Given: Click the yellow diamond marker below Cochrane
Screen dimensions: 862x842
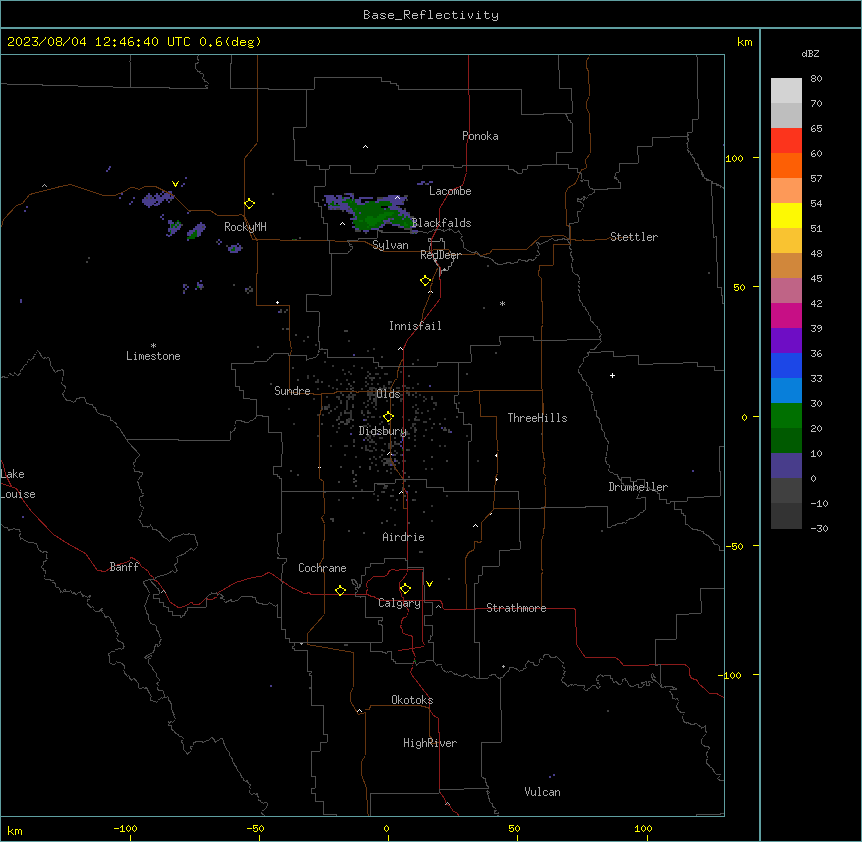Looking at the screenshot, I should (340, 590).
